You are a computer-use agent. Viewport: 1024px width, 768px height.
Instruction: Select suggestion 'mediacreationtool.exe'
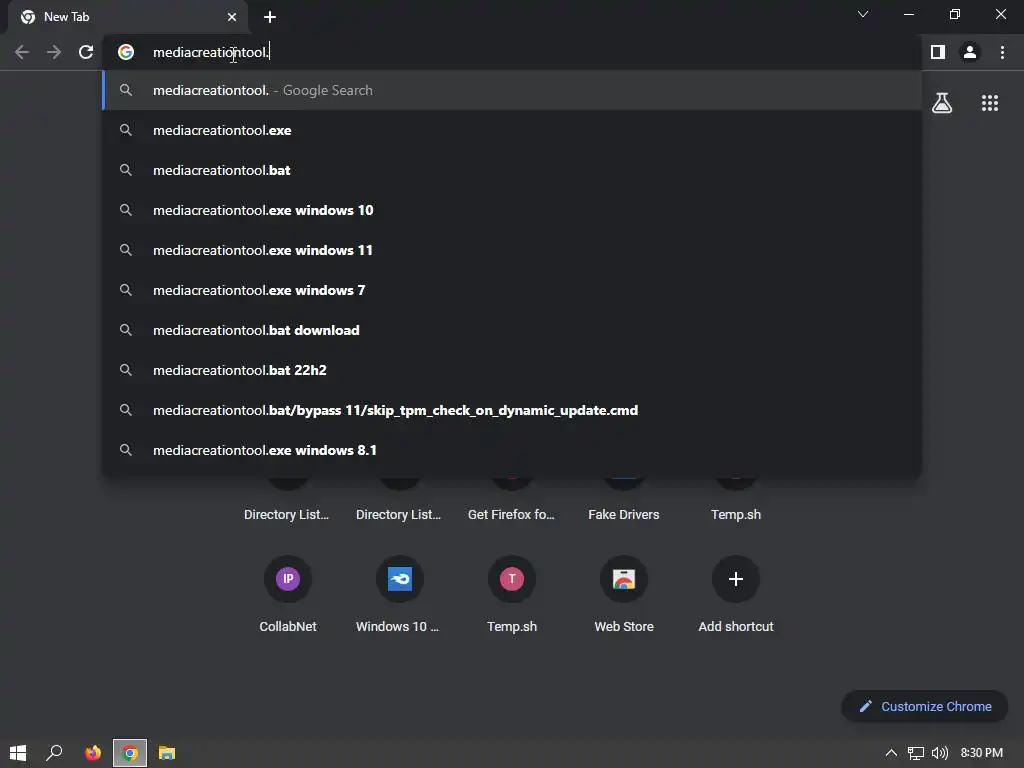[x=512, y=130]
